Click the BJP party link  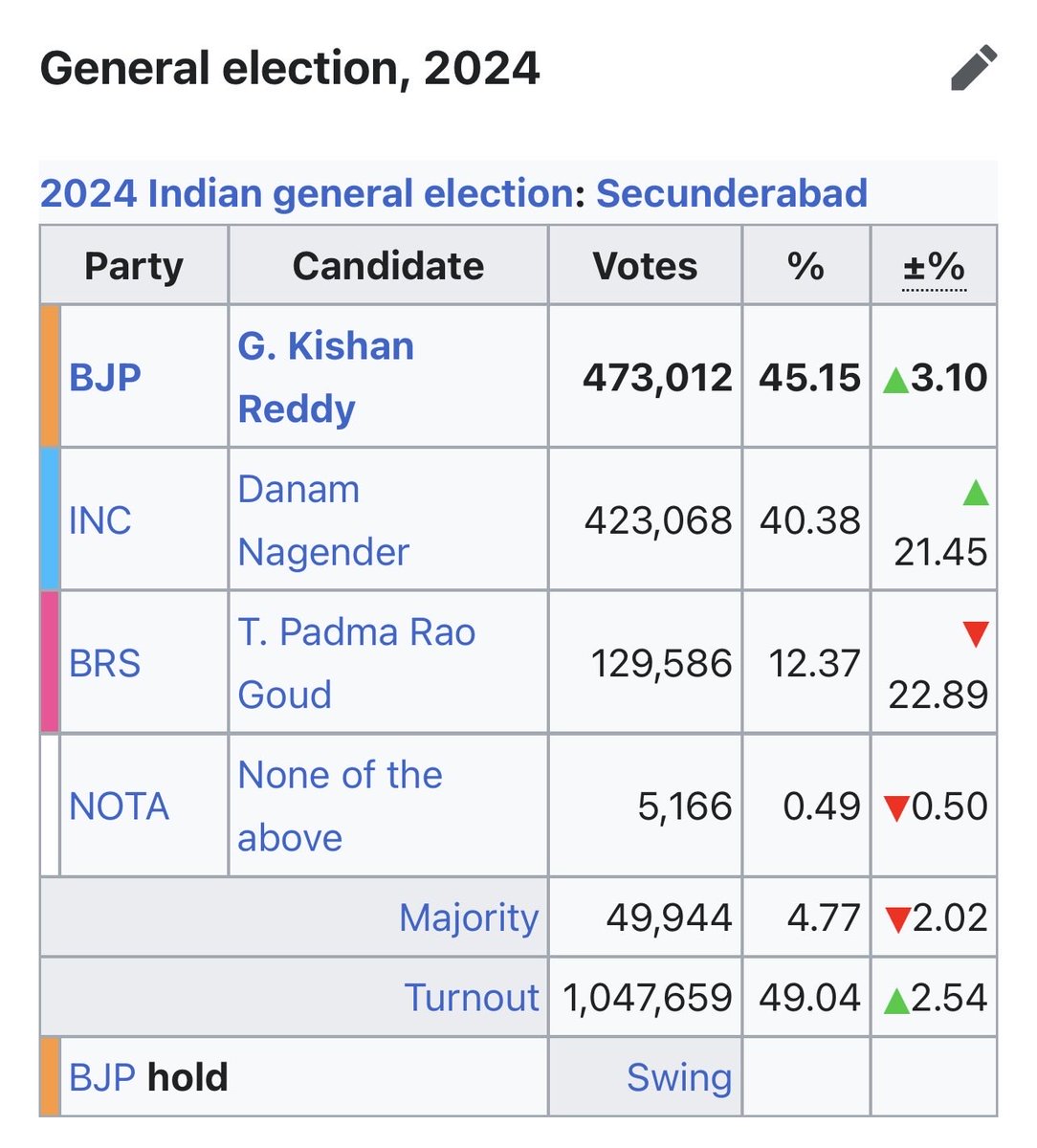tap(105, 377)
